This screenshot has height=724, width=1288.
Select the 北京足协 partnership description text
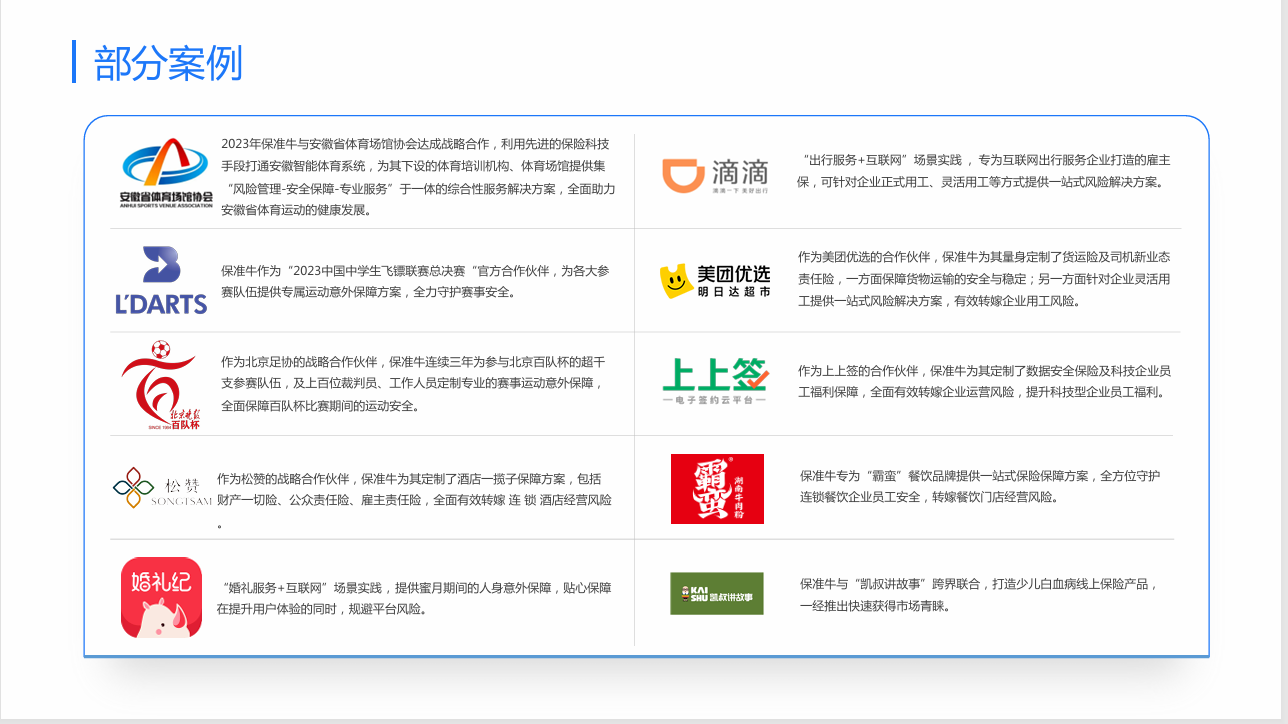coord(412,384)
